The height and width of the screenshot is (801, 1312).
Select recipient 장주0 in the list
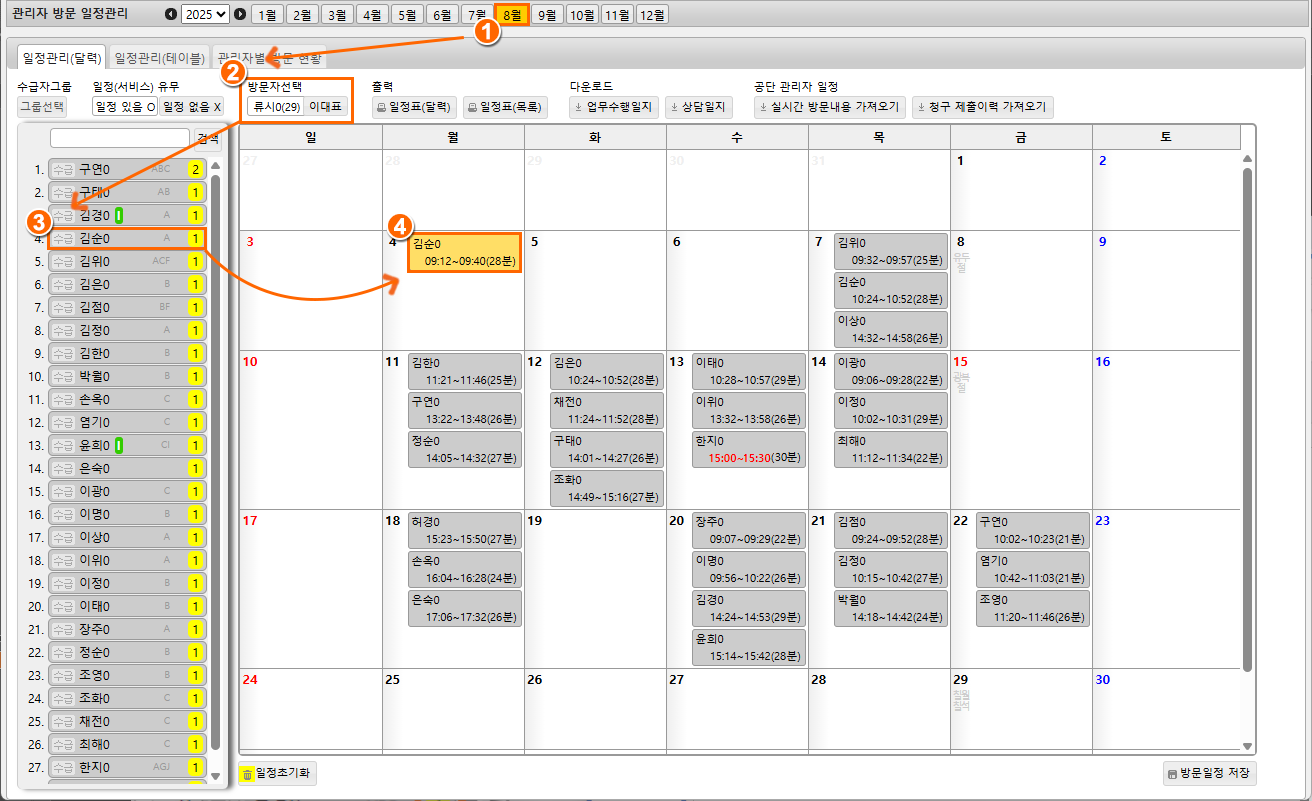tap(127, 629)
